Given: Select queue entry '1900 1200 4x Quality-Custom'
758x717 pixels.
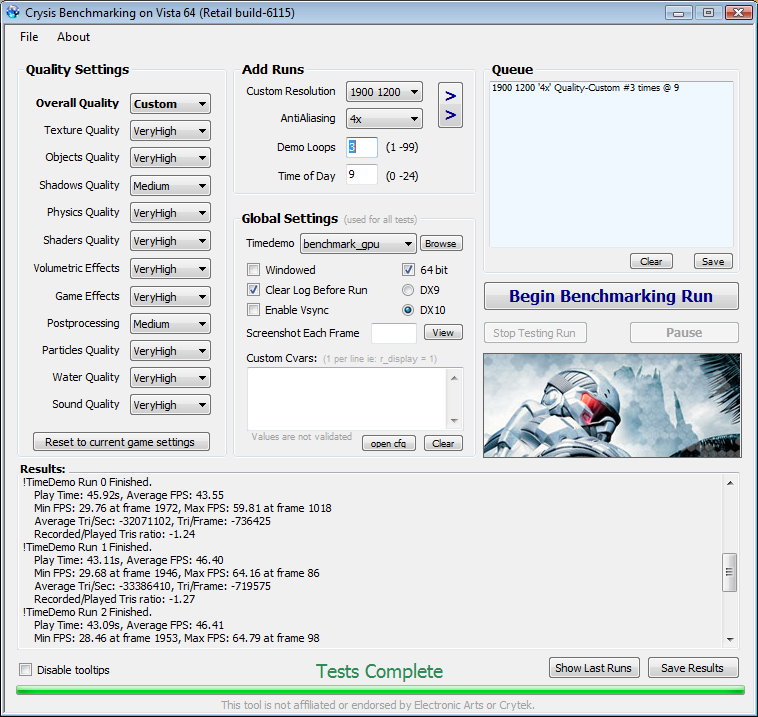Looking at the screenshot, I should (585, 88).
